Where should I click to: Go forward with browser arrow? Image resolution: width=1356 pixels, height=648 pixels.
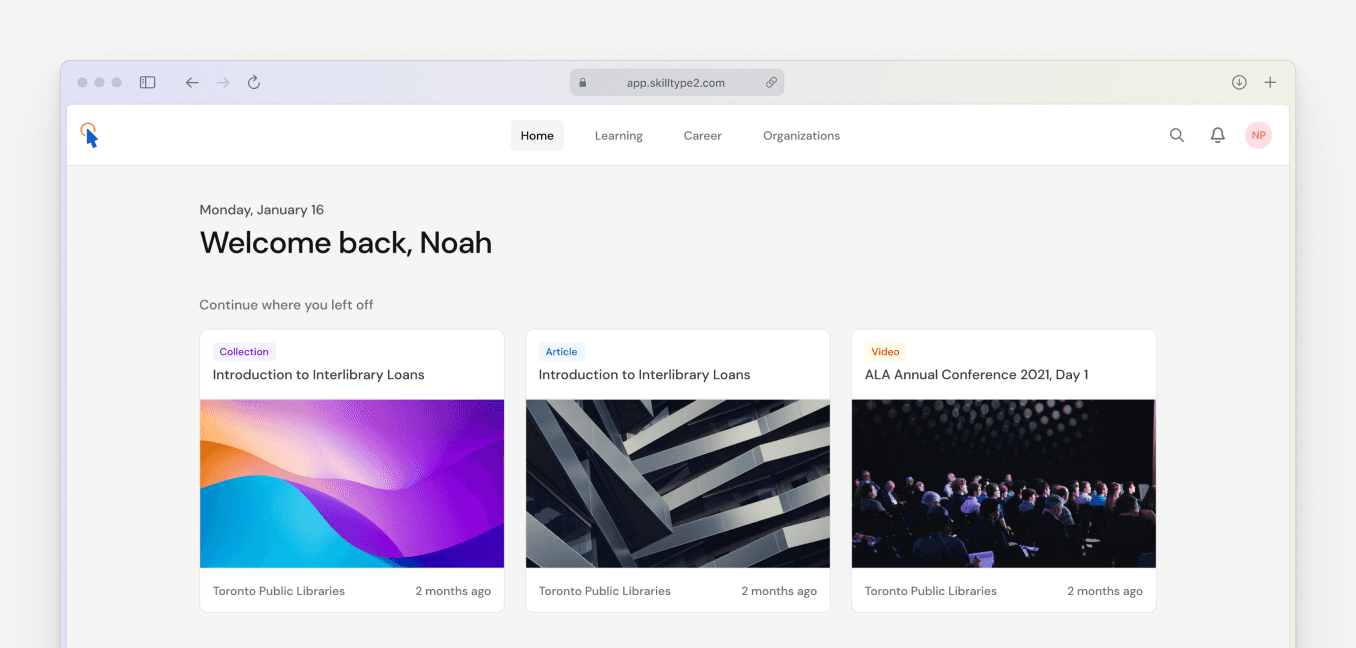pos(223,83)
